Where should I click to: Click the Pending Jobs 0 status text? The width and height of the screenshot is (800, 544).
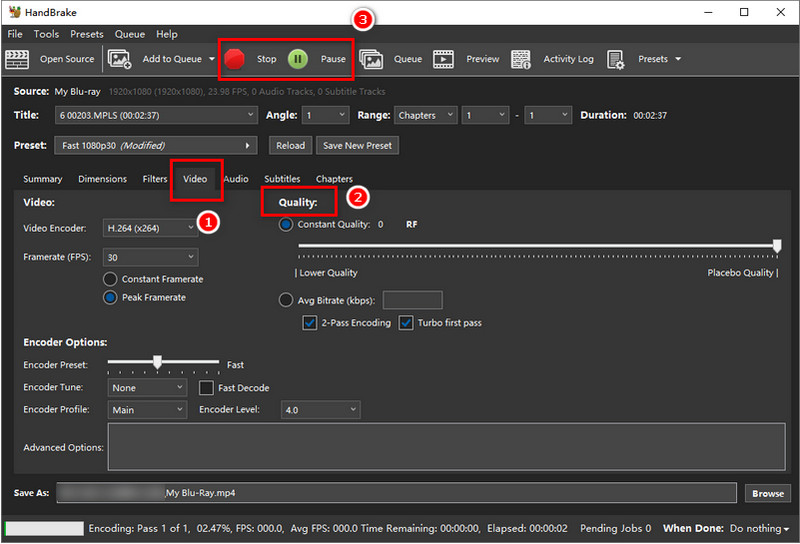click(x=615, y=529)
